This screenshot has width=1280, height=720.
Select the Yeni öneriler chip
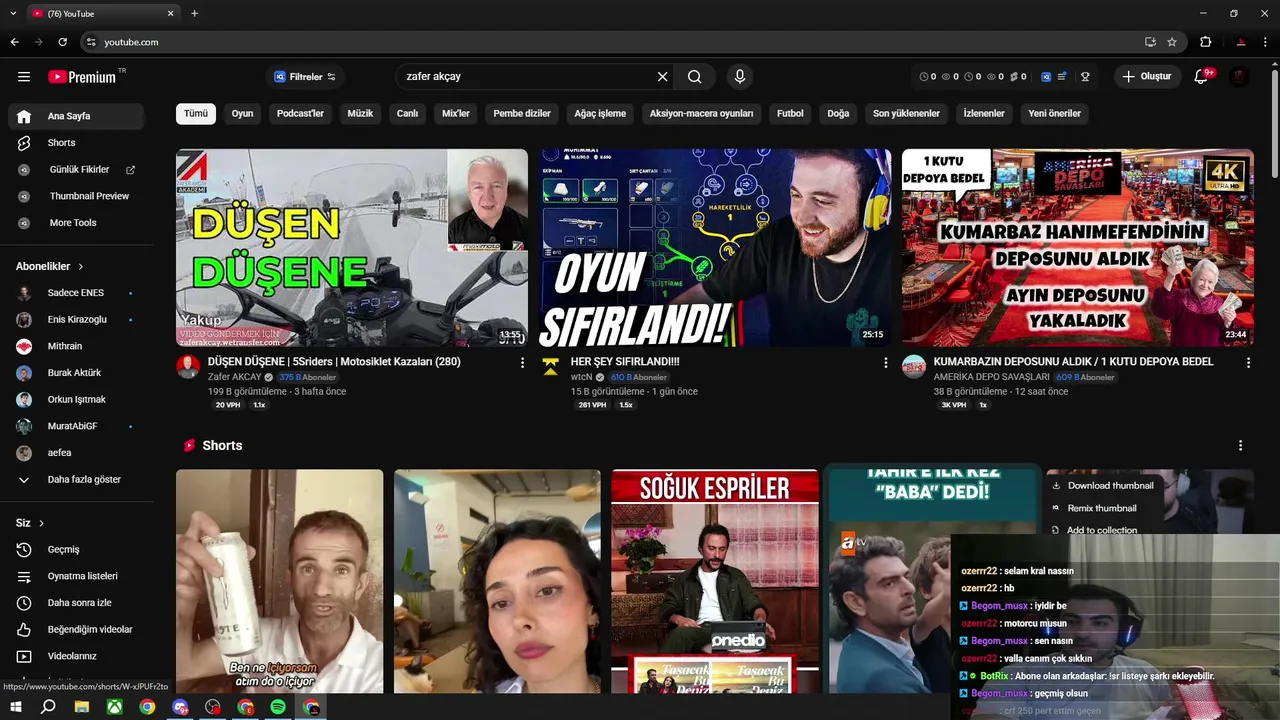[1054, 114]
